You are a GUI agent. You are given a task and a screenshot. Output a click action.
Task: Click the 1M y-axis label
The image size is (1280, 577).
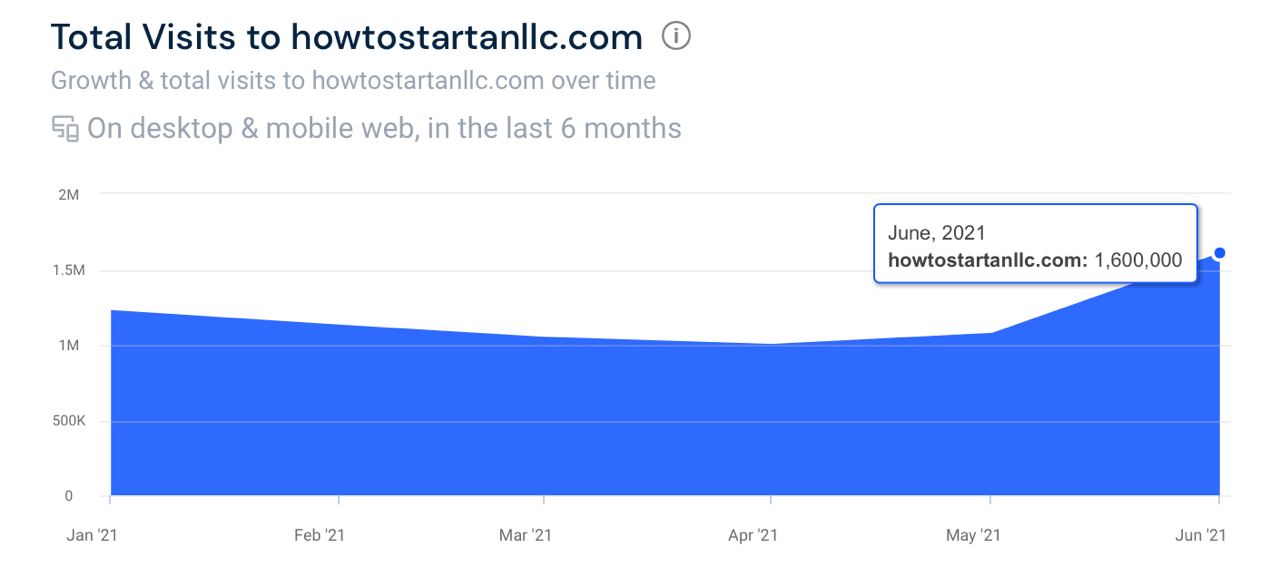69,346
